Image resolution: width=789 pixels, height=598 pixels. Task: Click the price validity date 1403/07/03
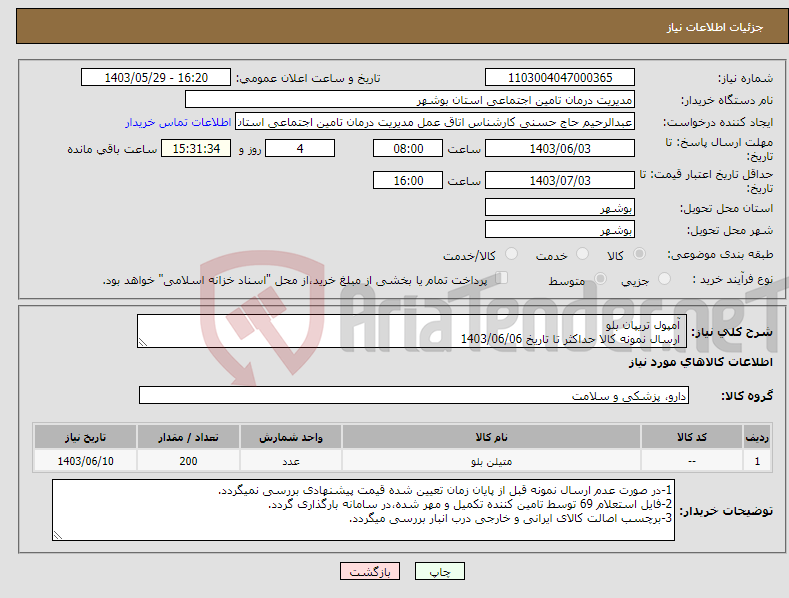(560, 180)
